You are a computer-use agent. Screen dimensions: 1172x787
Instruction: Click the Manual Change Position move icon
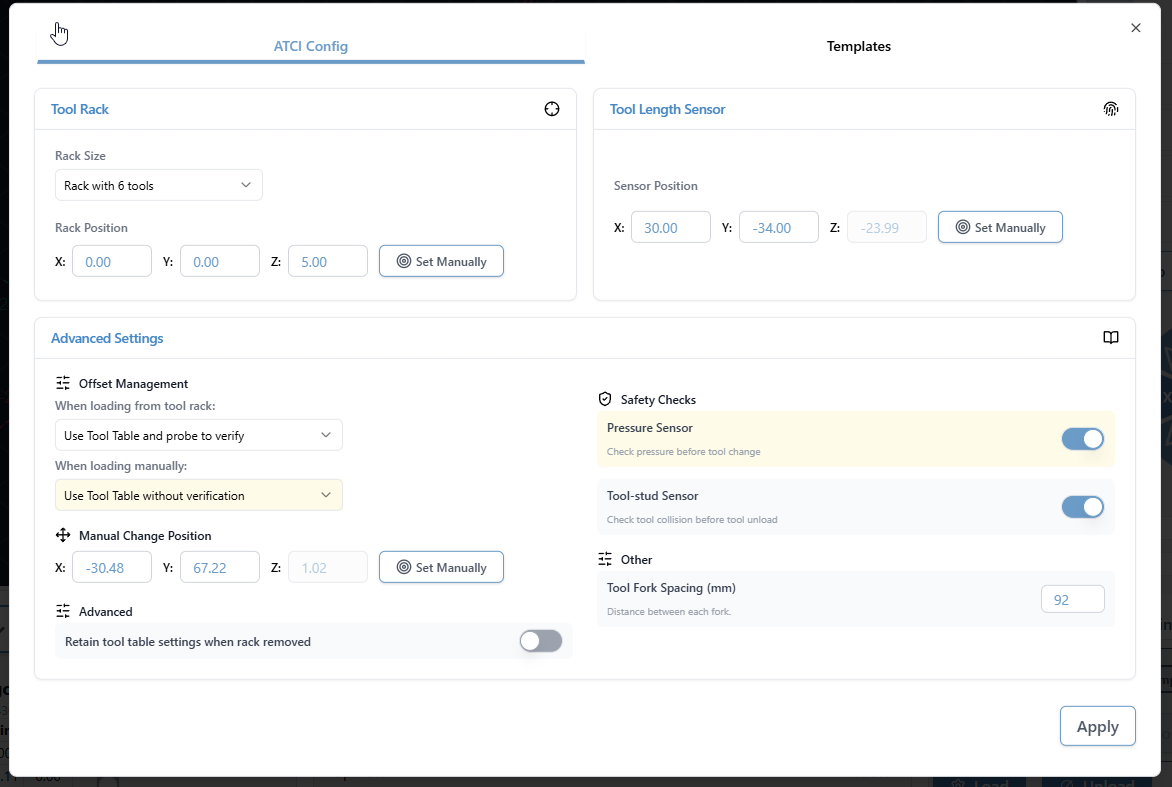pos(63,535)
